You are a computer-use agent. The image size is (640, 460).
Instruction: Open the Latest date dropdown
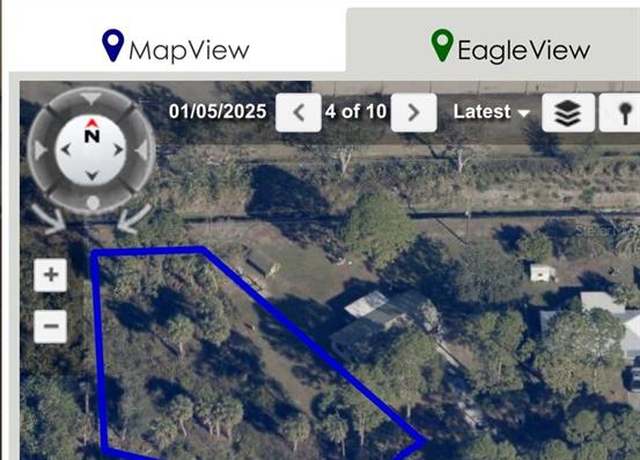491,112
